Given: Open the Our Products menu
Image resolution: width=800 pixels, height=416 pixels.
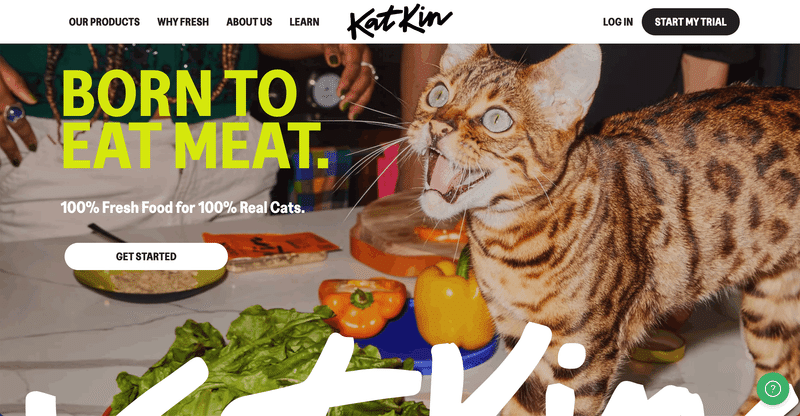Looking at the screenshot, I should 104,22.
